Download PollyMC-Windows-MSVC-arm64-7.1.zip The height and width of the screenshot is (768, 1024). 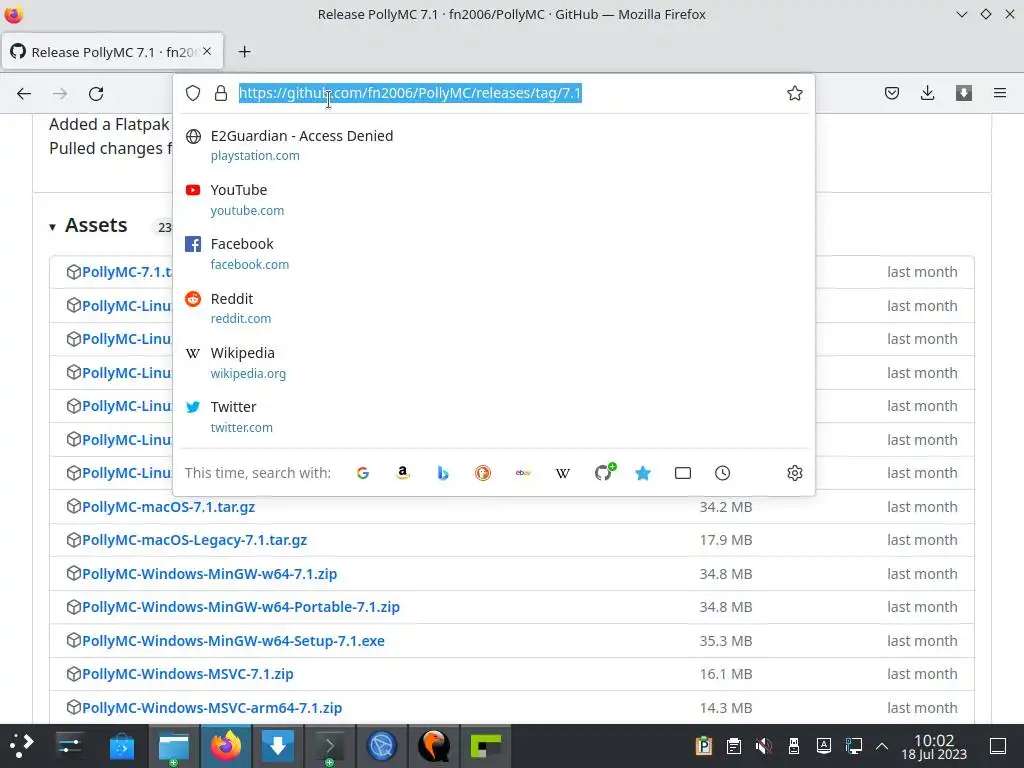tap(212, 708)
